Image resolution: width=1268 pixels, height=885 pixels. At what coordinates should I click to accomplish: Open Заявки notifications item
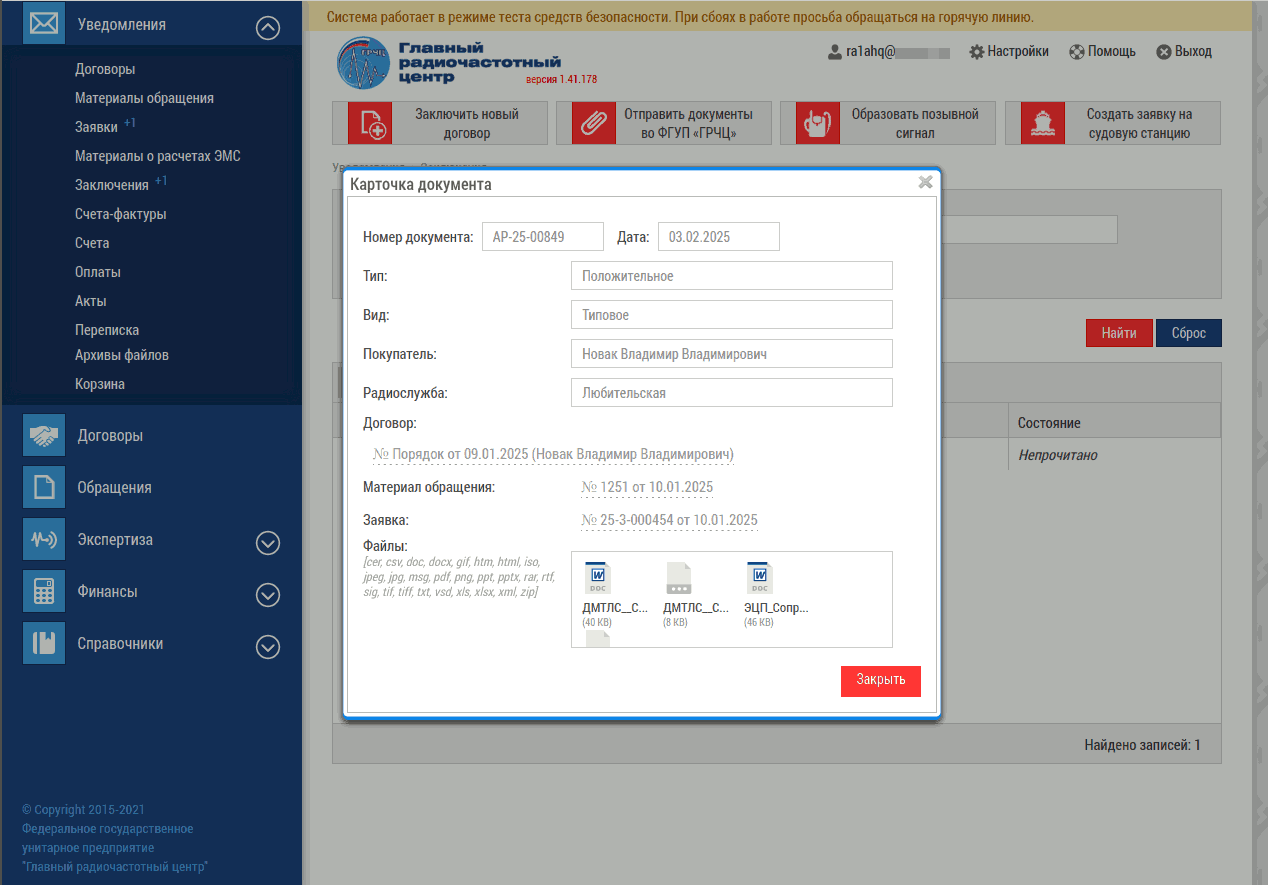(97, 127)
